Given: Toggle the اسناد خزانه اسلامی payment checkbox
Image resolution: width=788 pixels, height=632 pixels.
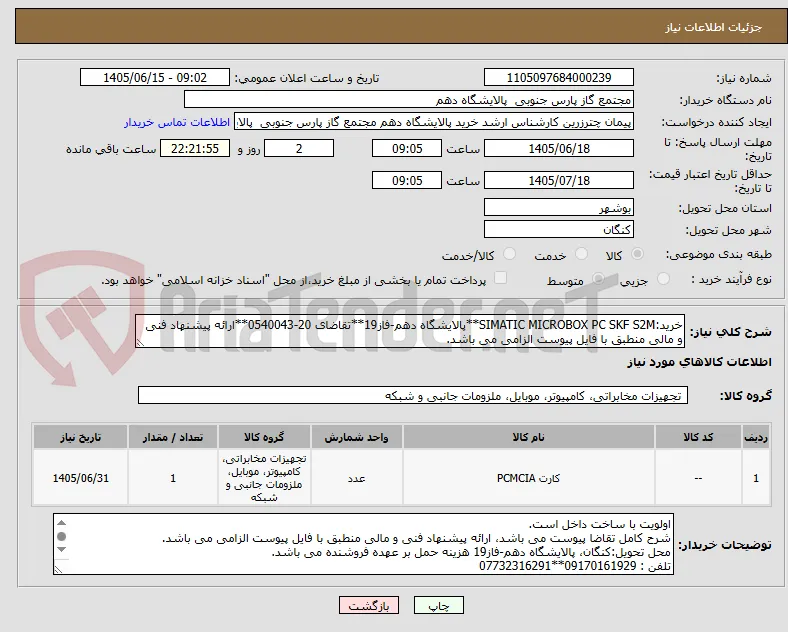Looking at the screenshot, I should pos(501,278).
